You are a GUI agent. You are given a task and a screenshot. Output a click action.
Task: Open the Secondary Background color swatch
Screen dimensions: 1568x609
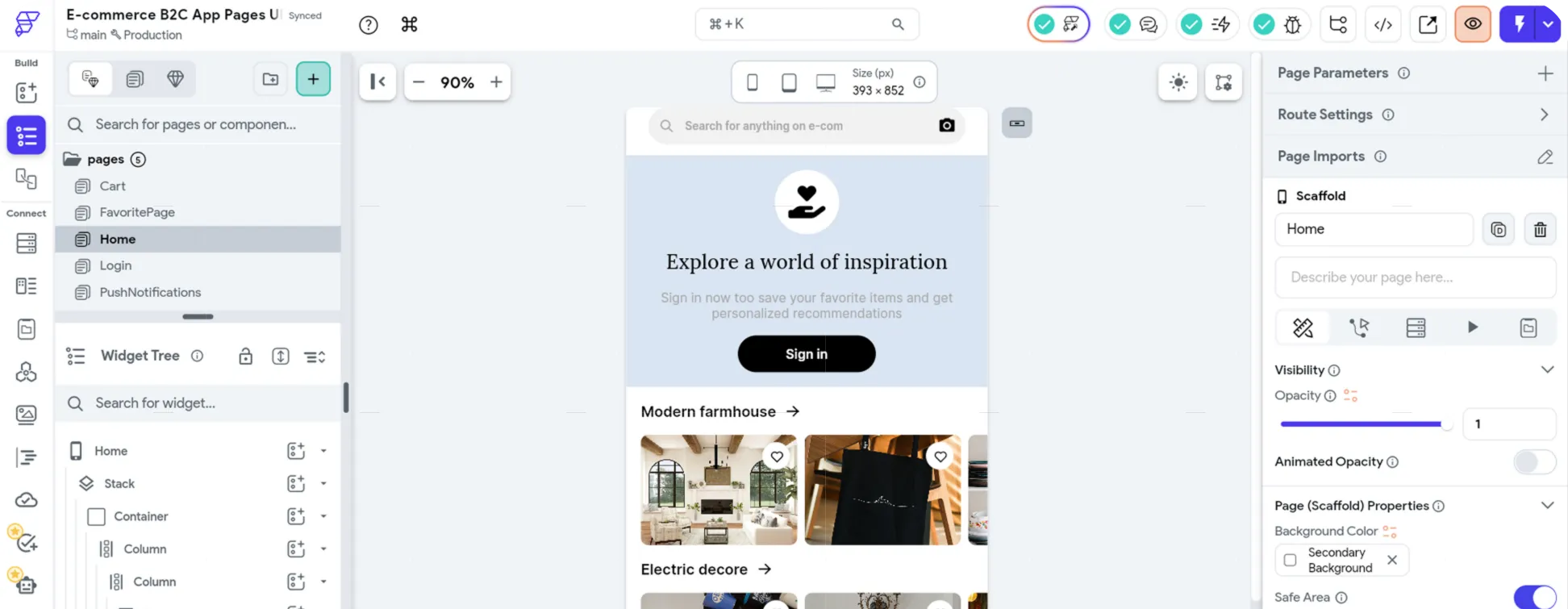tap(1290, 561)
